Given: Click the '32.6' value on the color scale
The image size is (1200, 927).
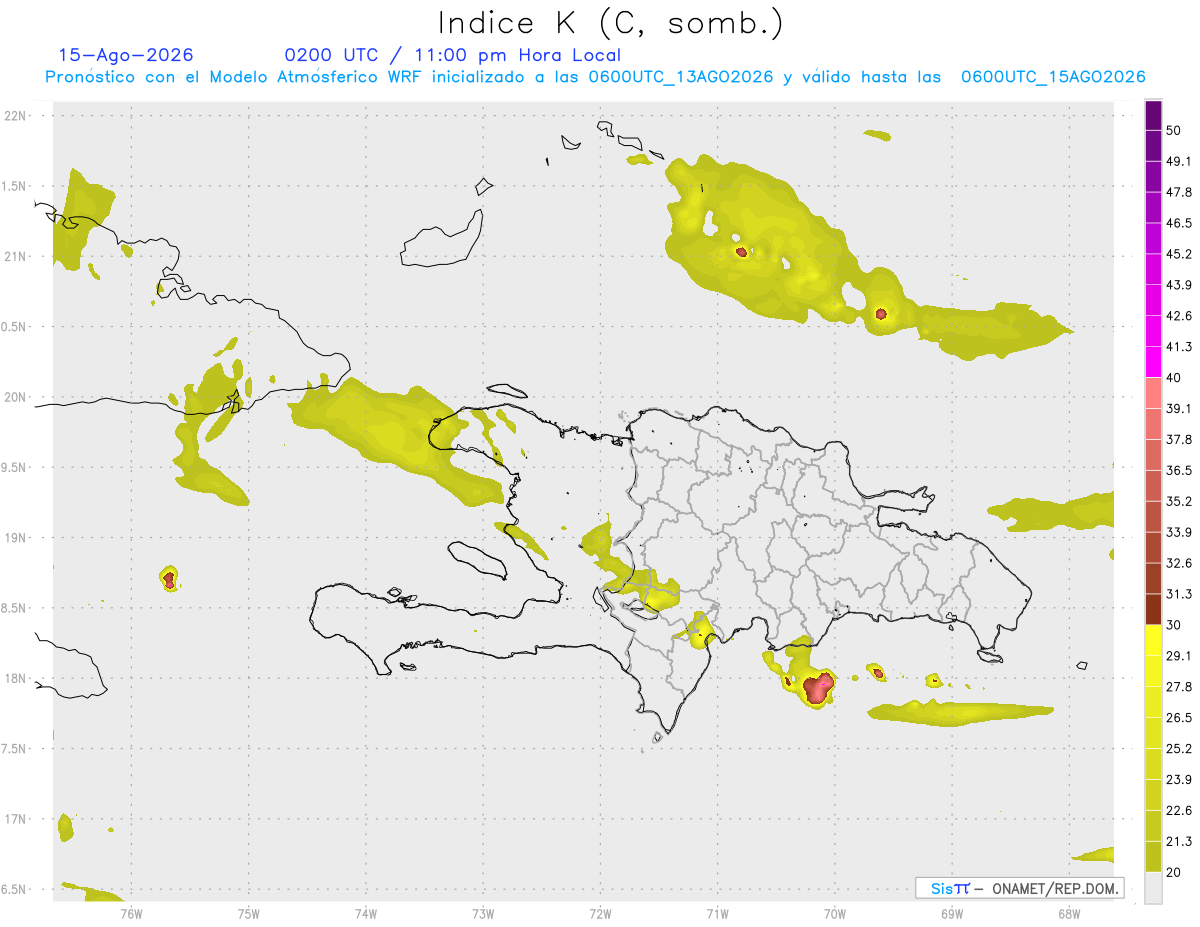Looking at the screenshot, I should click(1179, 563).
